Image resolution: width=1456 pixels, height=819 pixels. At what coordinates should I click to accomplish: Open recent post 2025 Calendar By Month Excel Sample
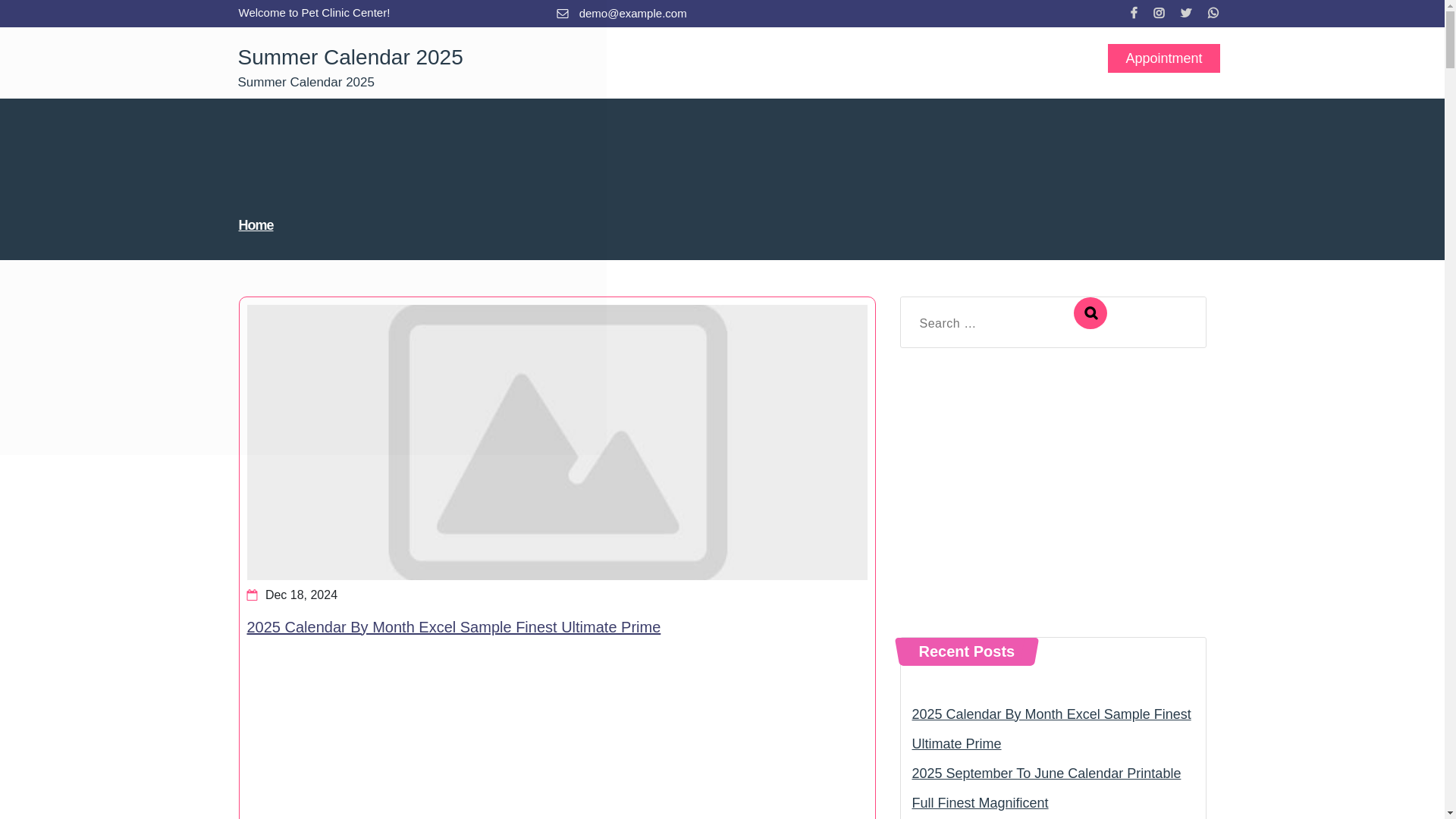(1051, 729)
